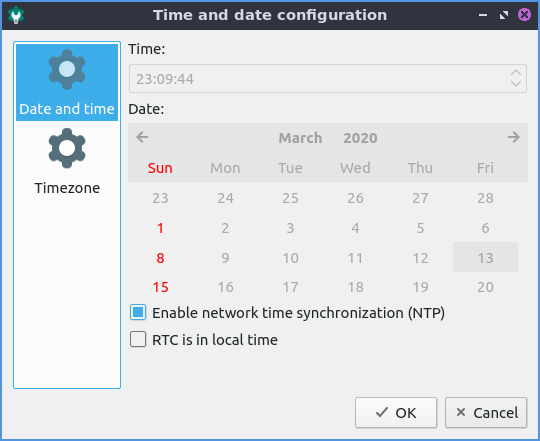
Task: Disable network time synchronization (NTP) checkbox
Action: click(138, 312)
